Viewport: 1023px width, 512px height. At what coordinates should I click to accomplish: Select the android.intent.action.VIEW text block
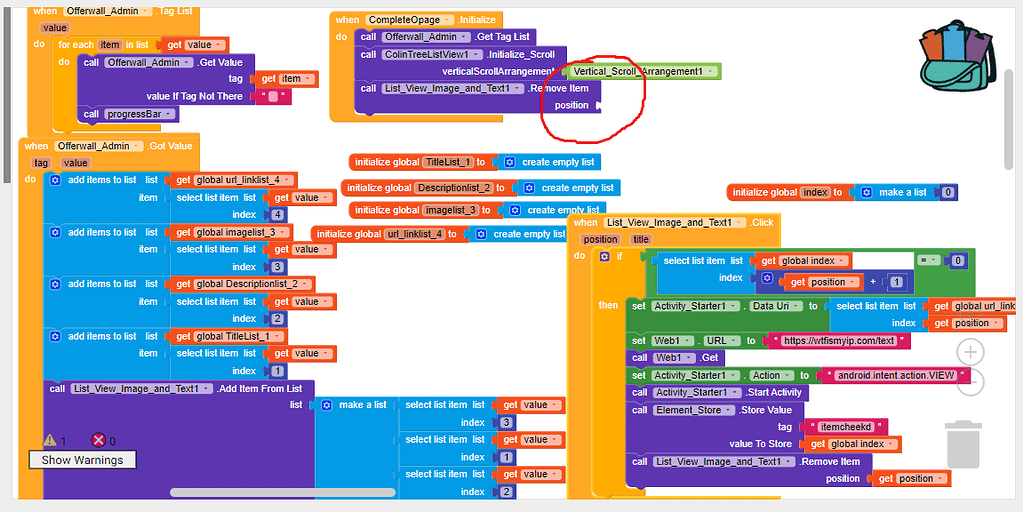click(x=896, y=375)
